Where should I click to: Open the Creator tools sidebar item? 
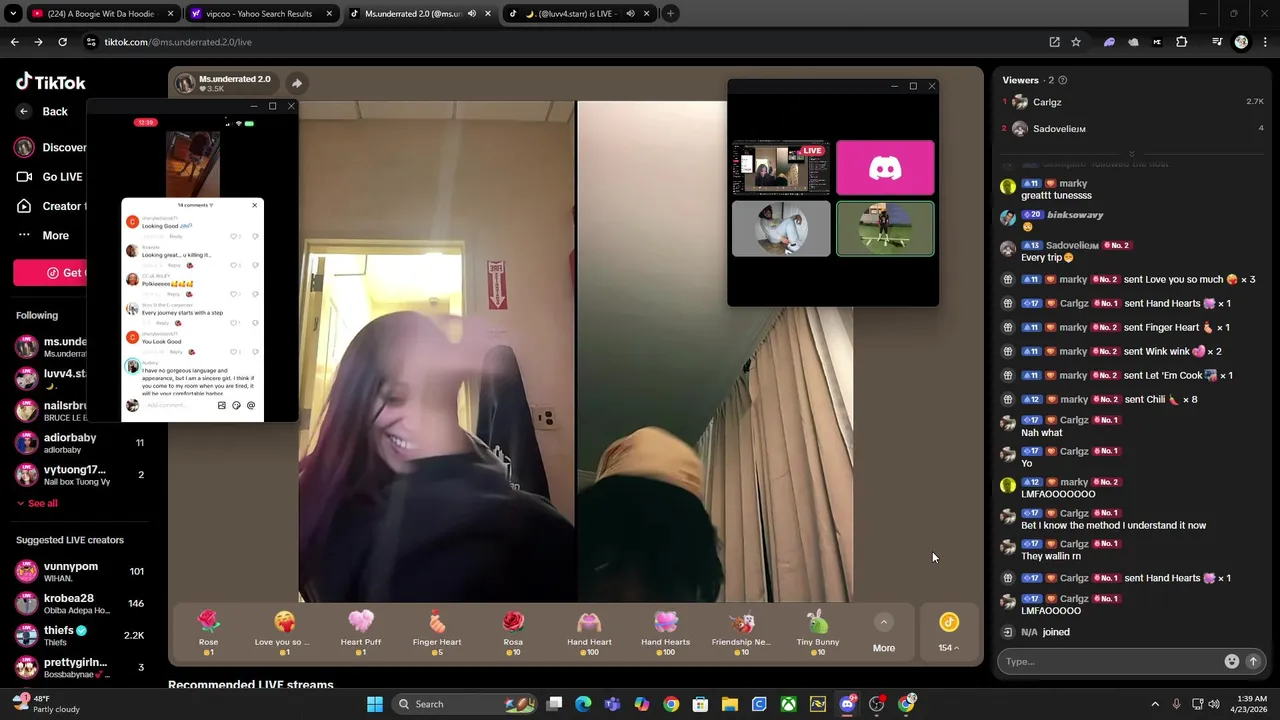pos(50,206)
